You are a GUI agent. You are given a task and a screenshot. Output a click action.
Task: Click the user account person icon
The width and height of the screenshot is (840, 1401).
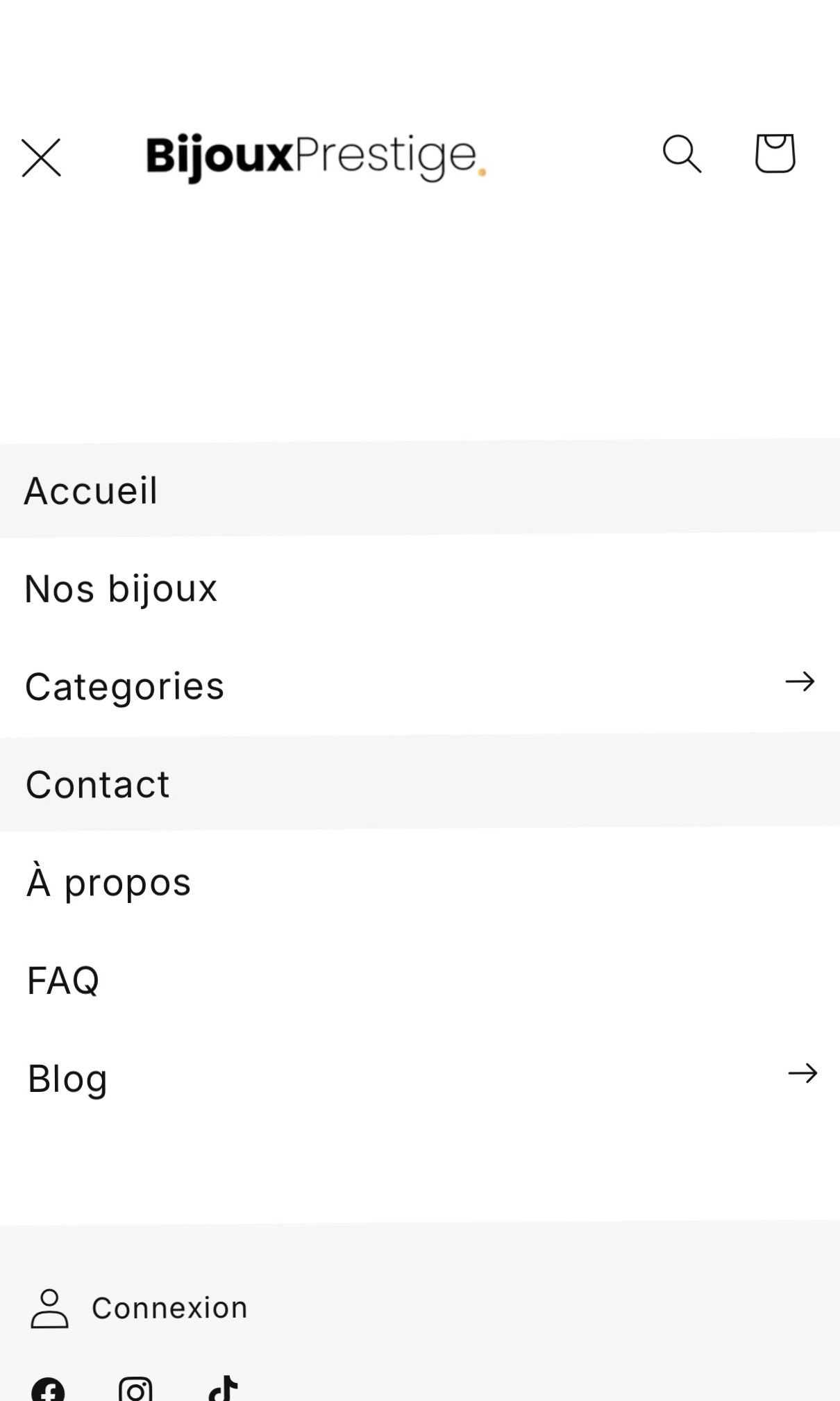49,1309
